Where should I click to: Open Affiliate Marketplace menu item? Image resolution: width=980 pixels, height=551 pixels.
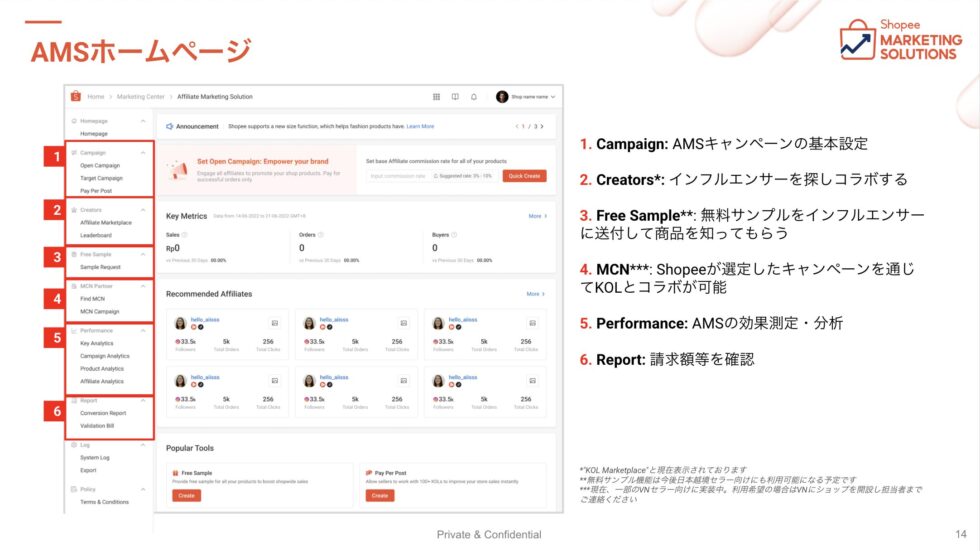click(106, 222)
